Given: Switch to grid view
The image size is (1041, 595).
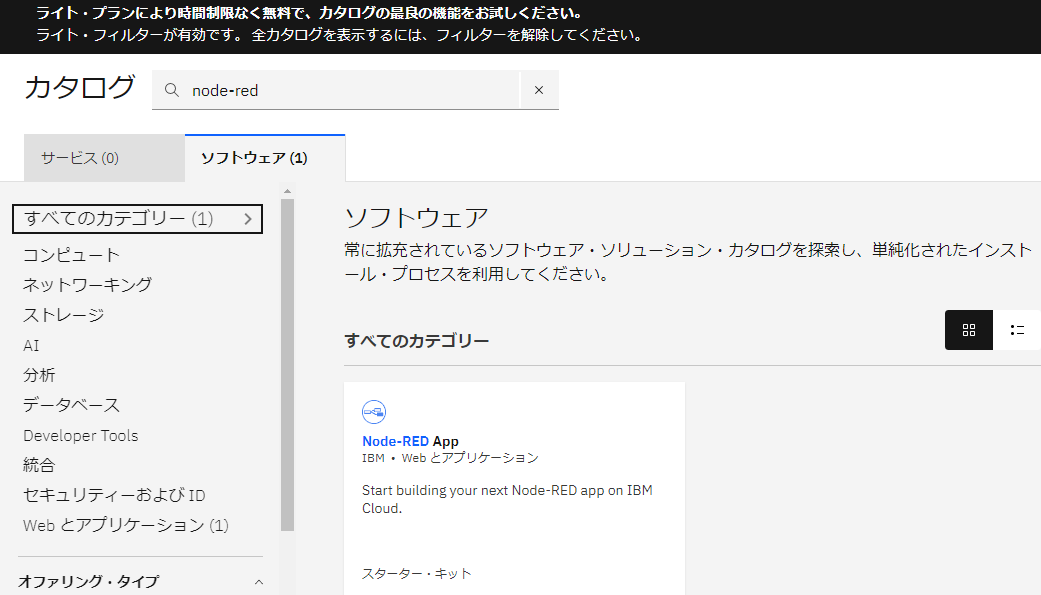Looking at the screenshot, I should click(969, 330).
